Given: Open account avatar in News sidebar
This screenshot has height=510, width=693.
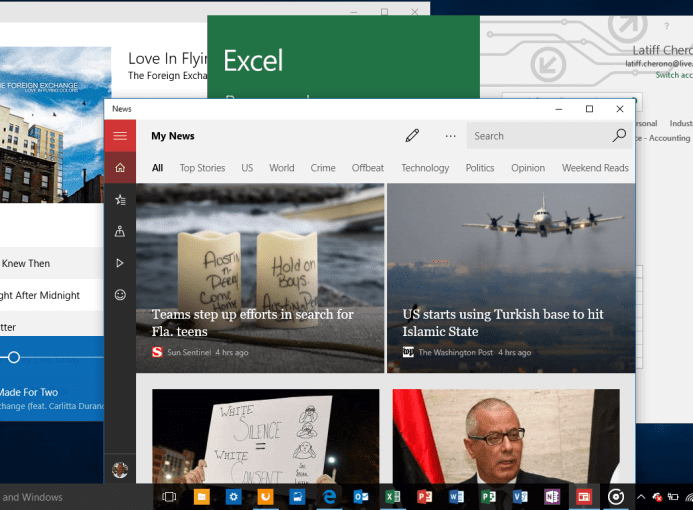Looking at the screenshot, I should [120, 469].
